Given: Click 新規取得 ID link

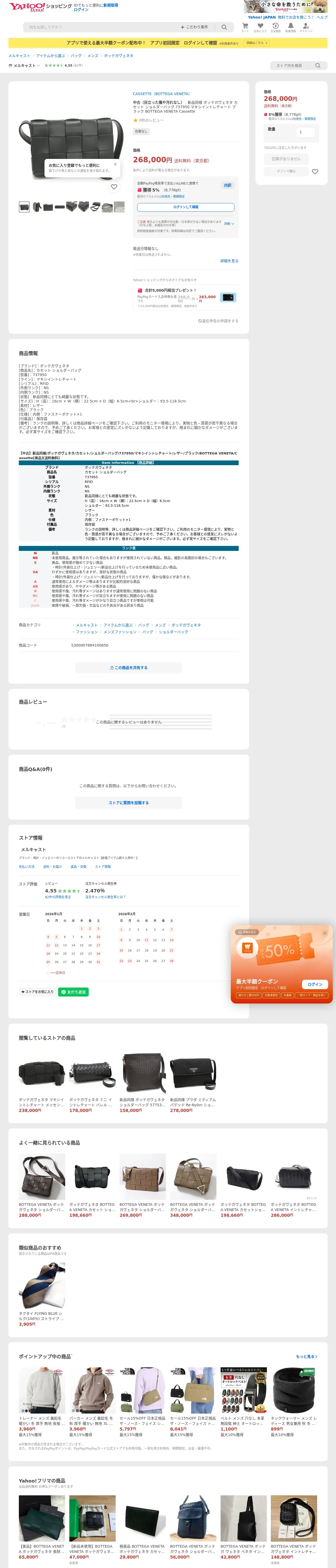Looking at the screenshot, I should pos(110,5).
